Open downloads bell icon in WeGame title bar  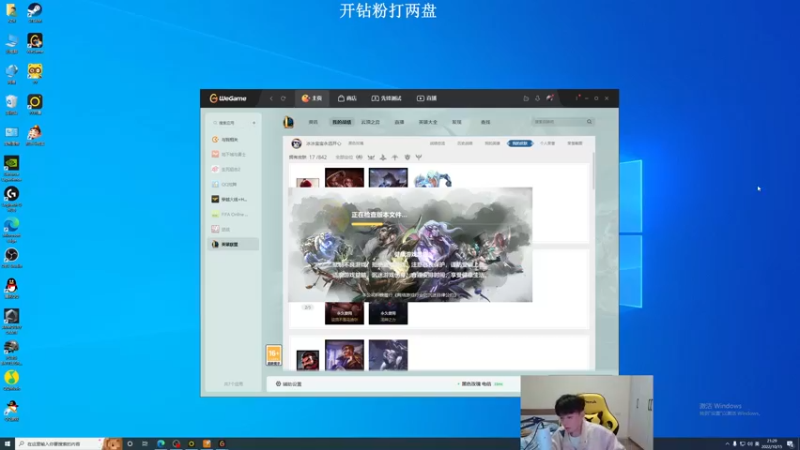coord(537,98)
